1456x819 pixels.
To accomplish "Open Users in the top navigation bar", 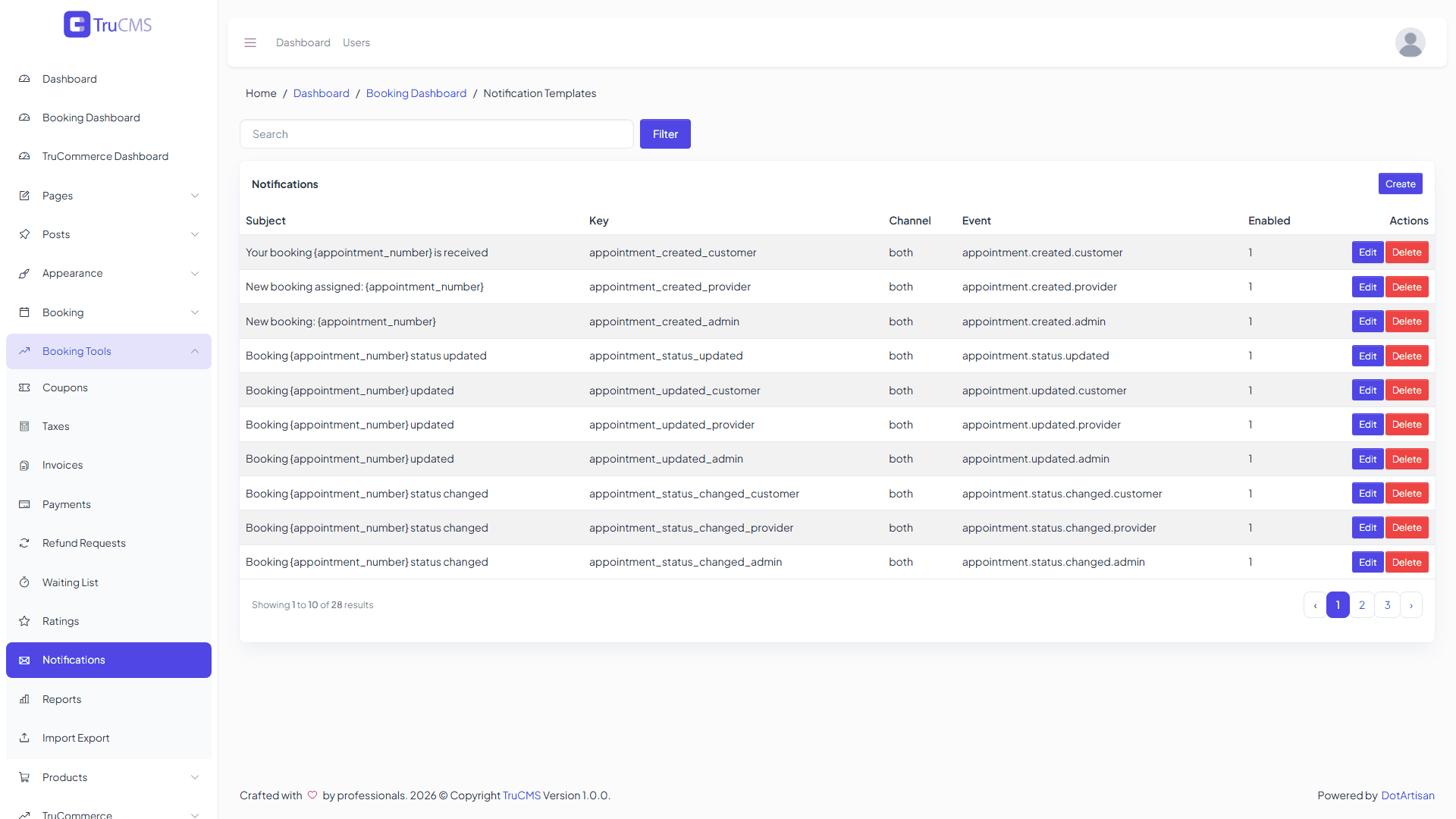I will 356,42.
